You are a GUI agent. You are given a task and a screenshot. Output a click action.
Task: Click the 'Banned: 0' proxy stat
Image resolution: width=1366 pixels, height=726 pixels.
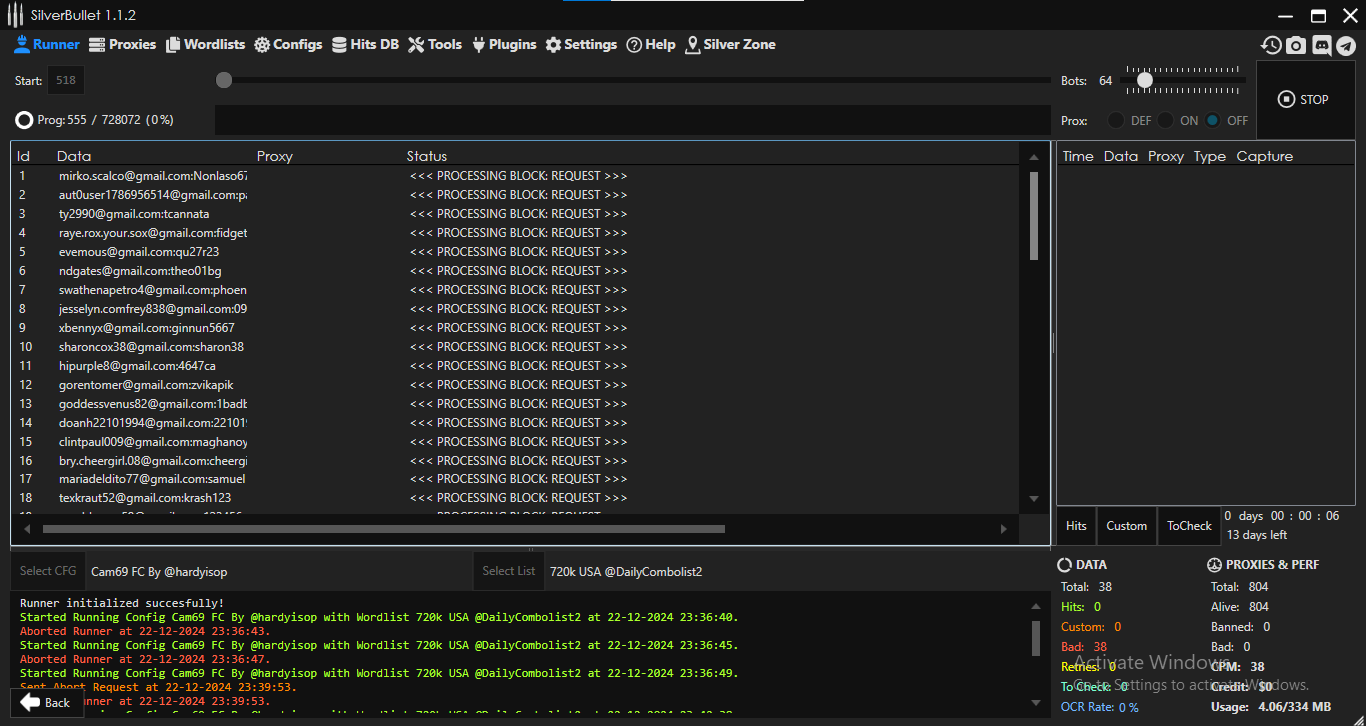point(1240,627)
